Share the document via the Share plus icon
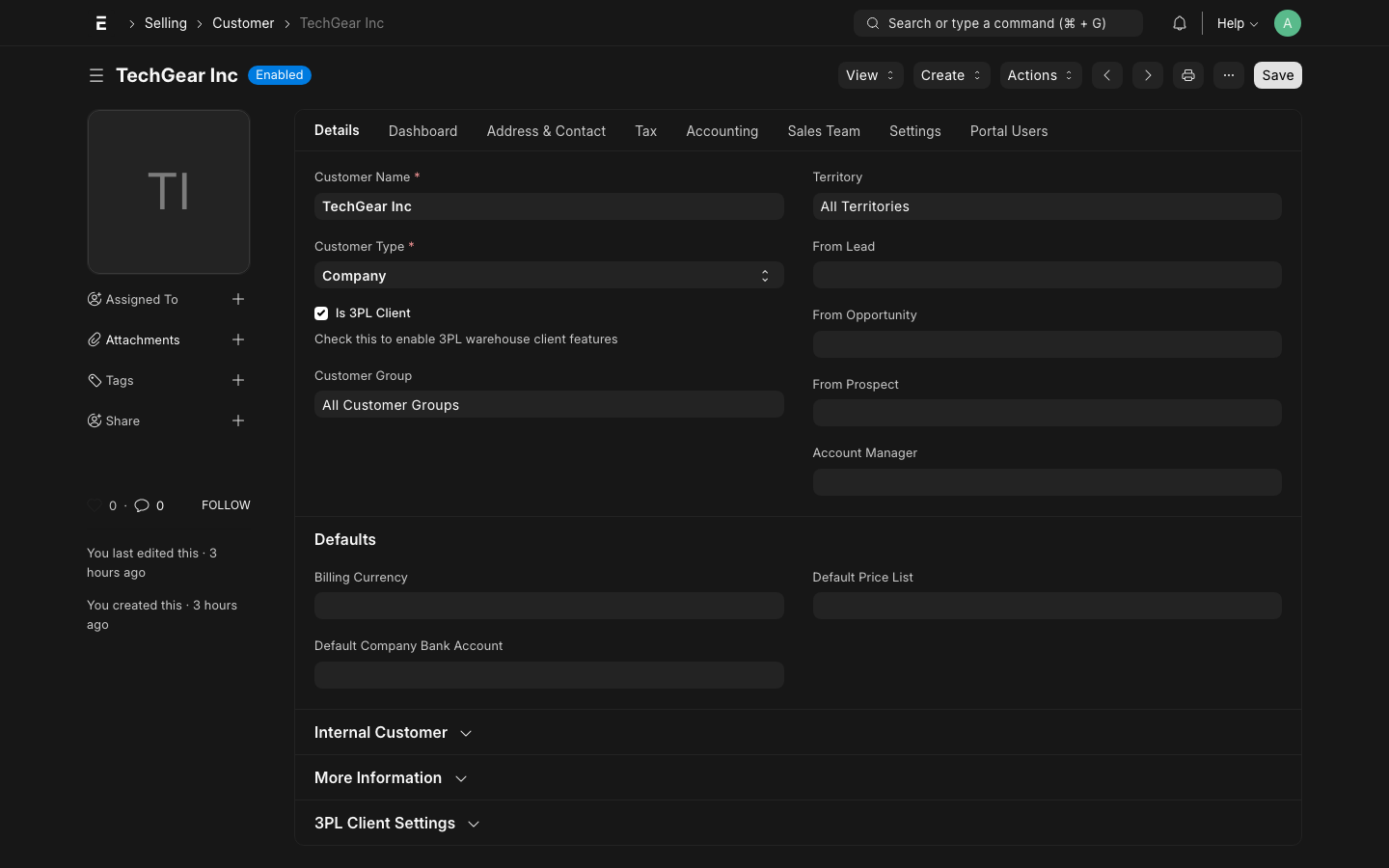The height and width of the screenshot is (868, 1389). 238,420
